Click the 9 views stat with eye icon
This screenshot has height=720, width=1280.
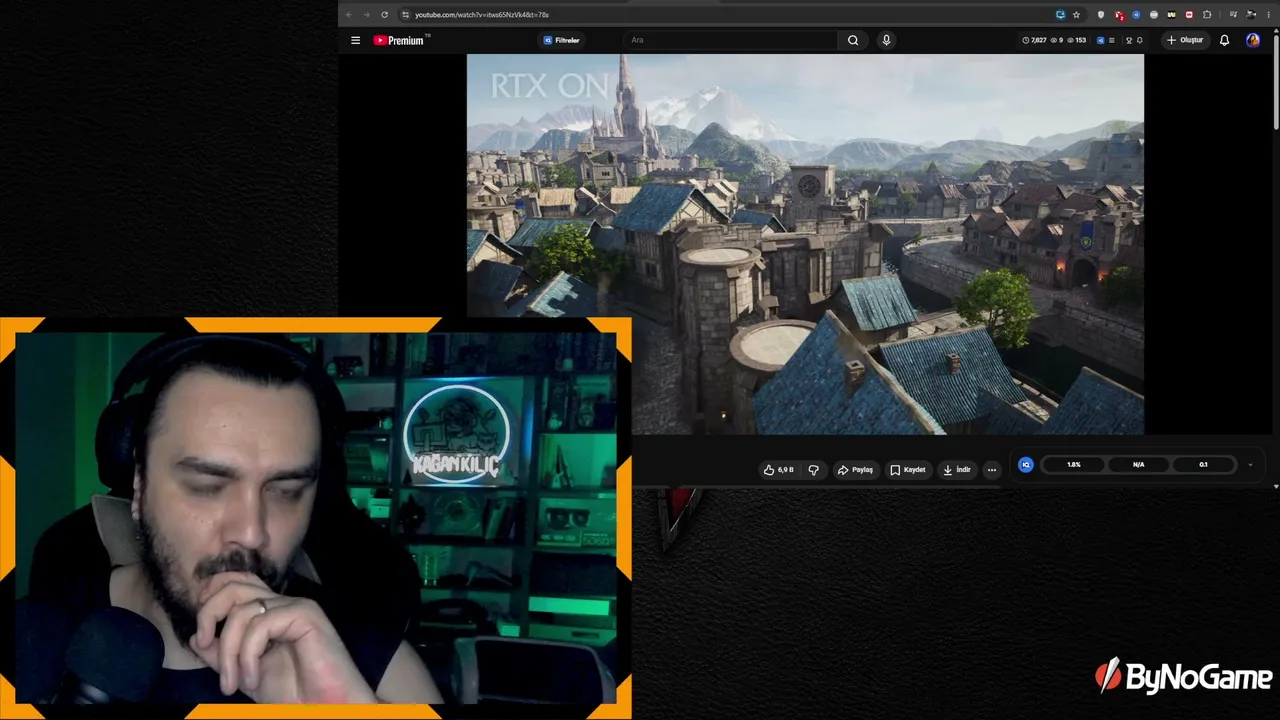click(1057, 40)
